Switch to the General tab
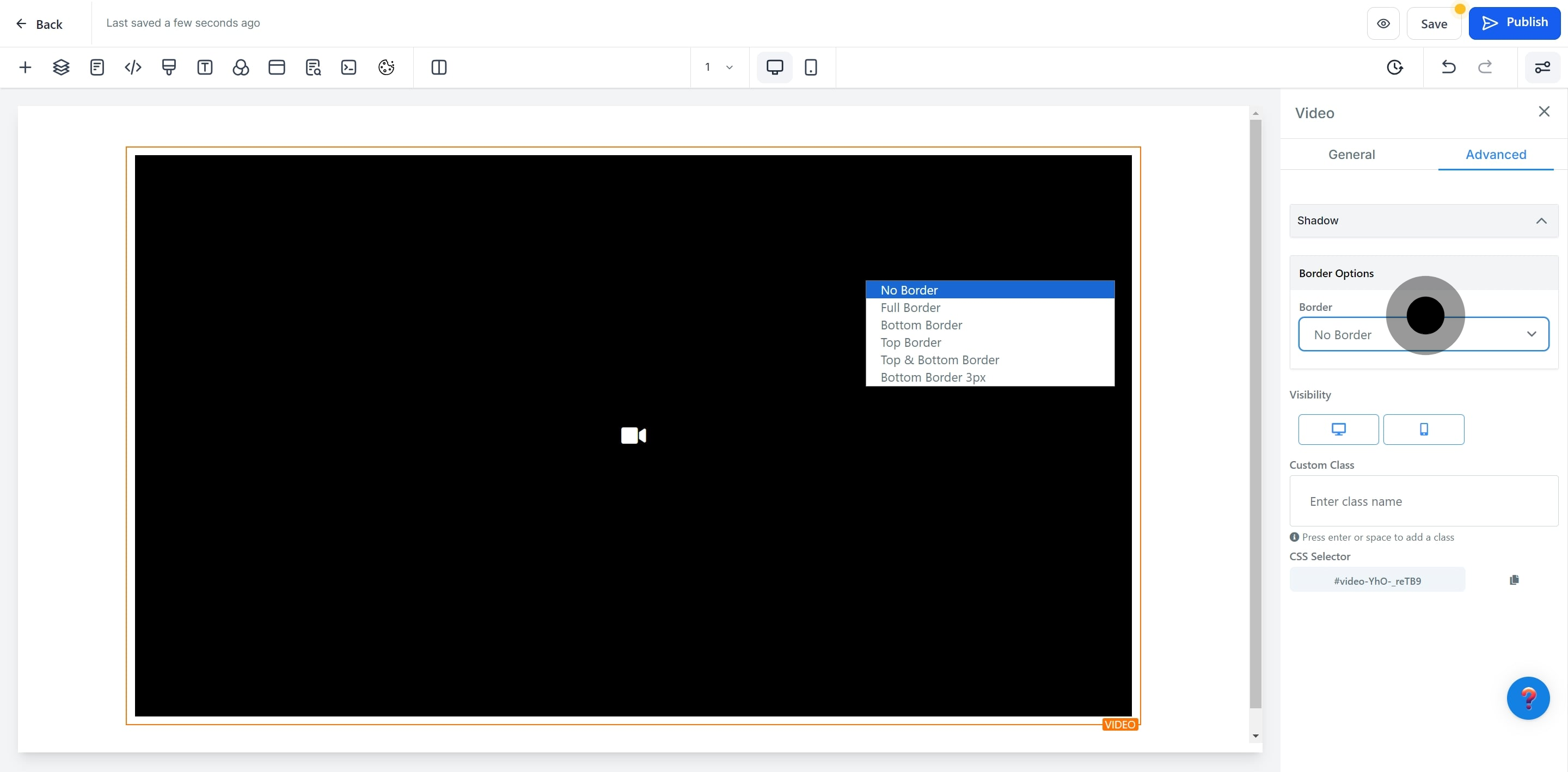Image resolution: width=1568 pixels, height=772 pixels. tap(1351, 155)
